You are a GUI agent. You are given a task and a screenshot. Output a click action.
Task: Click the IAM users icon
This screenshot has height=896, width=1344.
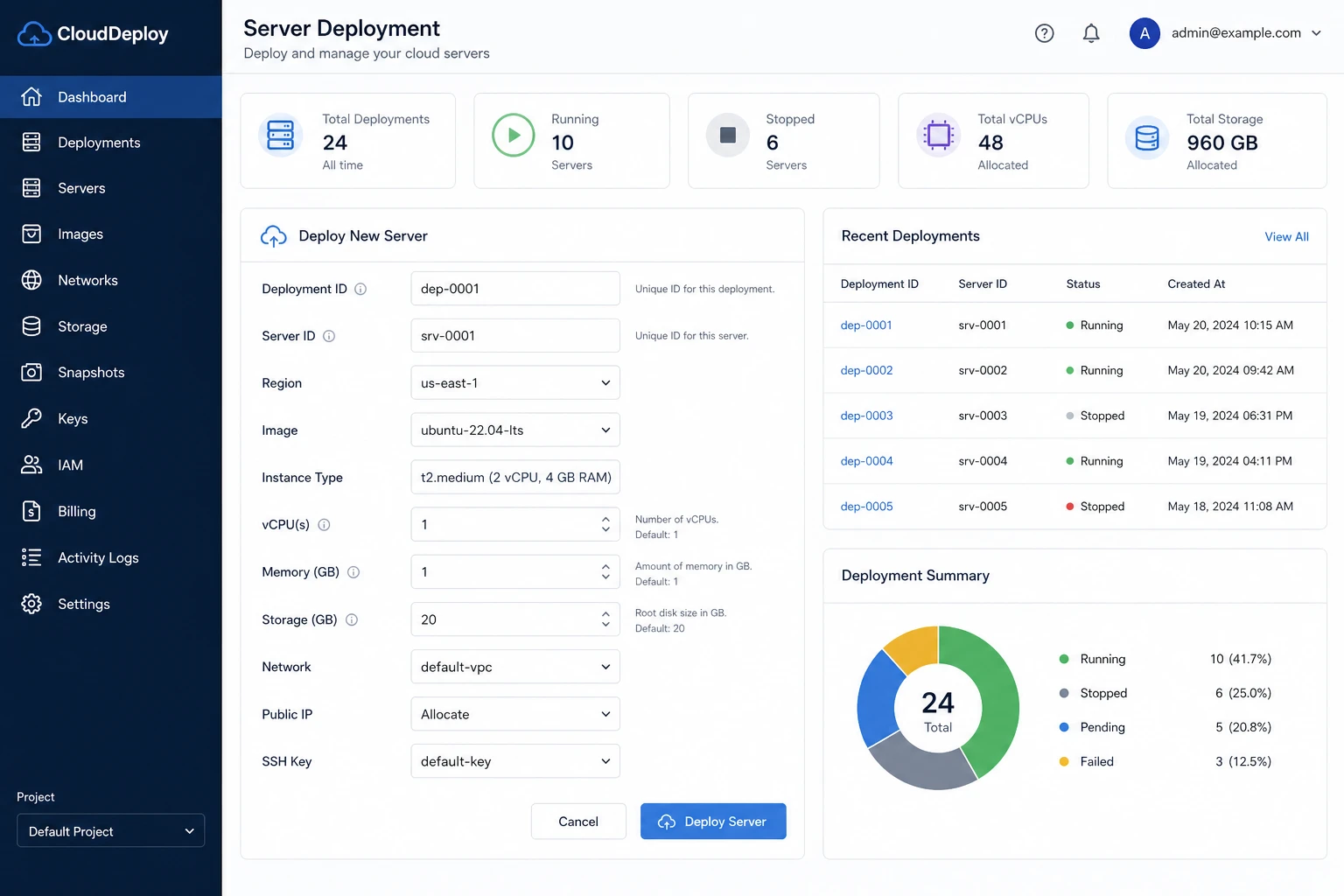point(31,465)
